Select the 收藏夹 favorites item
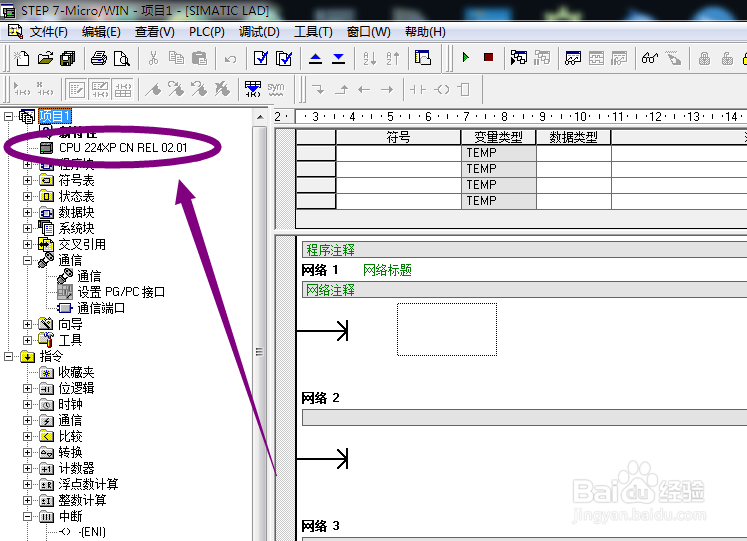This screenshot has height=541, width=747. pos(76,372)
